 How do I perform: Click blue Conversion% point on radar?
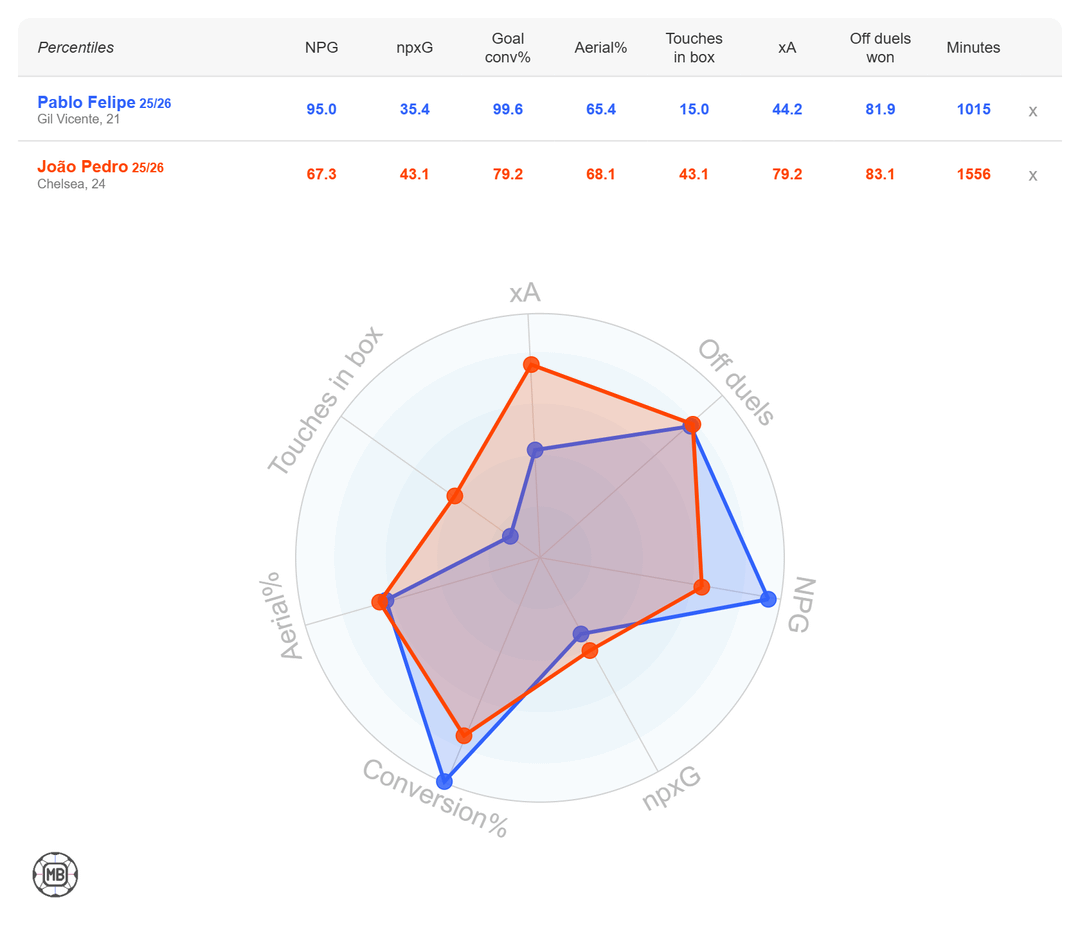click(x=445, y=781)
